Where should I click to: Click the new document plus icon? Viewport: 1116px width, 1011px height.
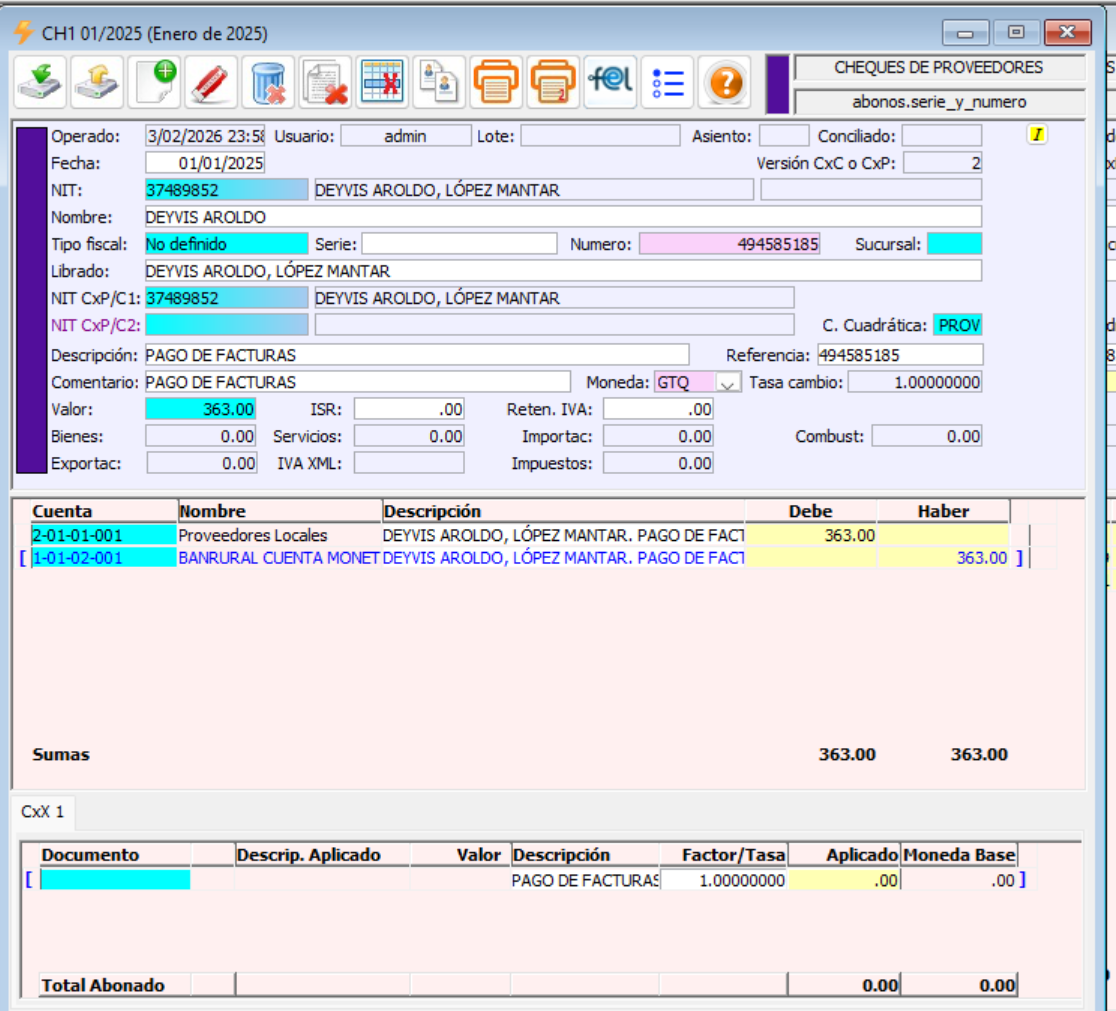click(154, 82)
